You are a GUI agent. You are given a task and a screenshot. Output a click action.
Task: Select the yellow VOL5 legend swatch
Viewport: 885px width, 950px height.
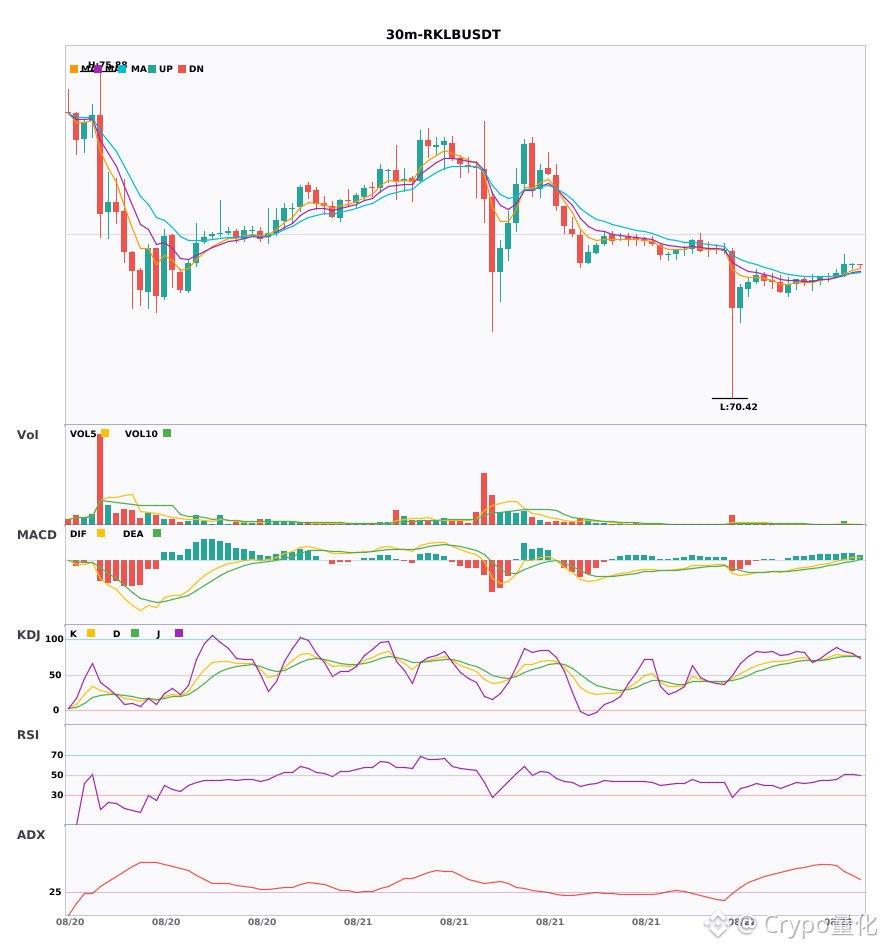pos(105,433)
